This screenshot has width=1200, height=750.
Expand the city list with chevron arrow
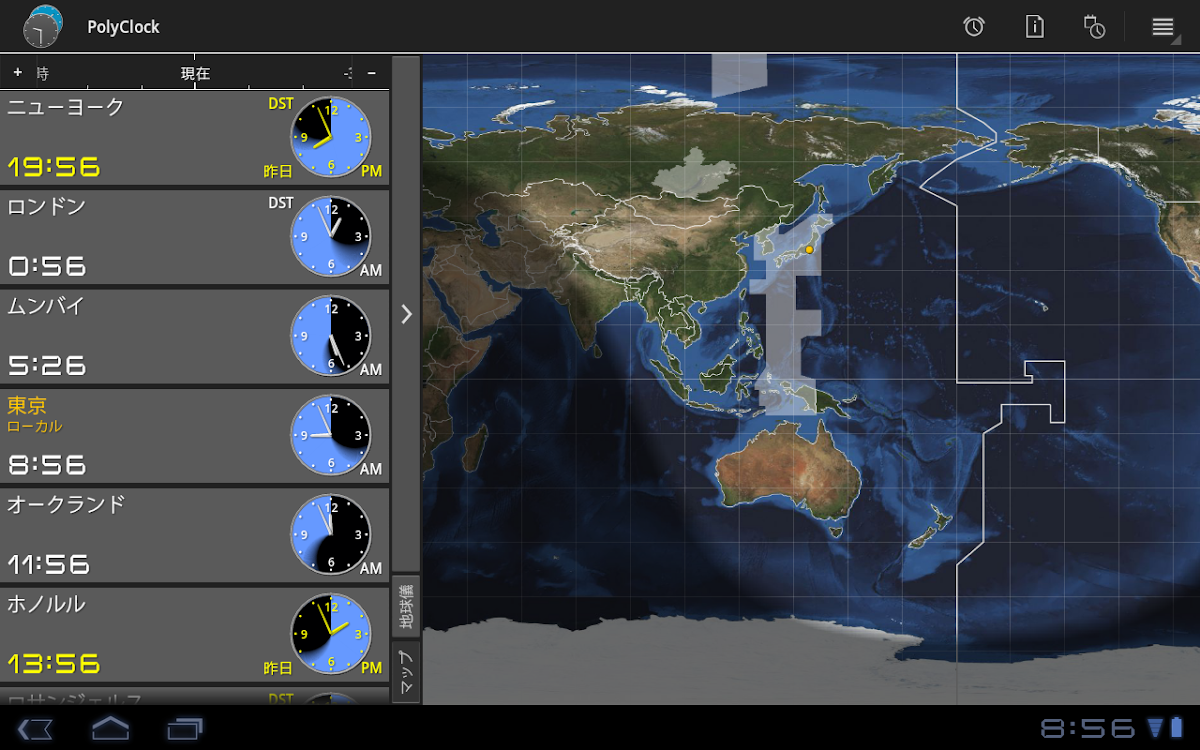pos(406,314)
